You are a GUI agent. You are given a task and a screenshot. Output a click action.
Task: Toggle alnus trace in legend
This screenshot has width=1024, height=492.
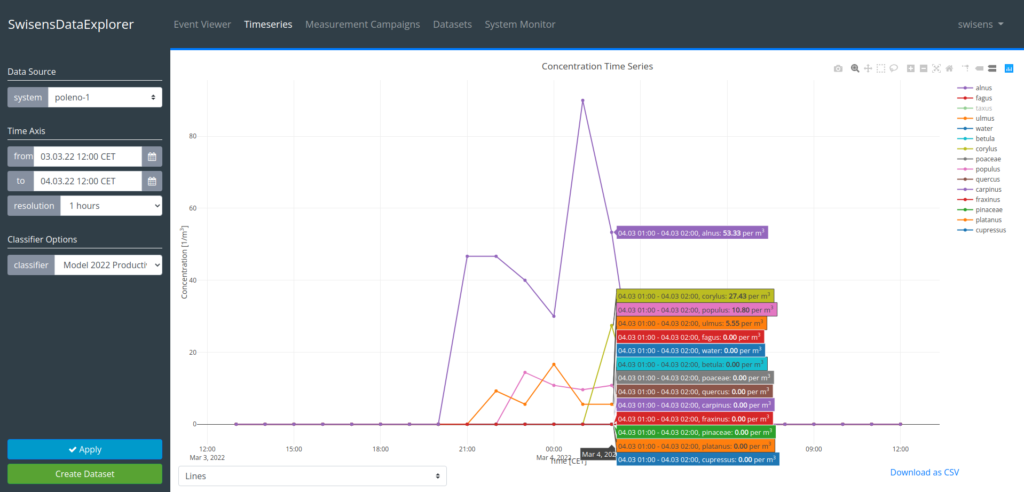(x=982, y=88)
